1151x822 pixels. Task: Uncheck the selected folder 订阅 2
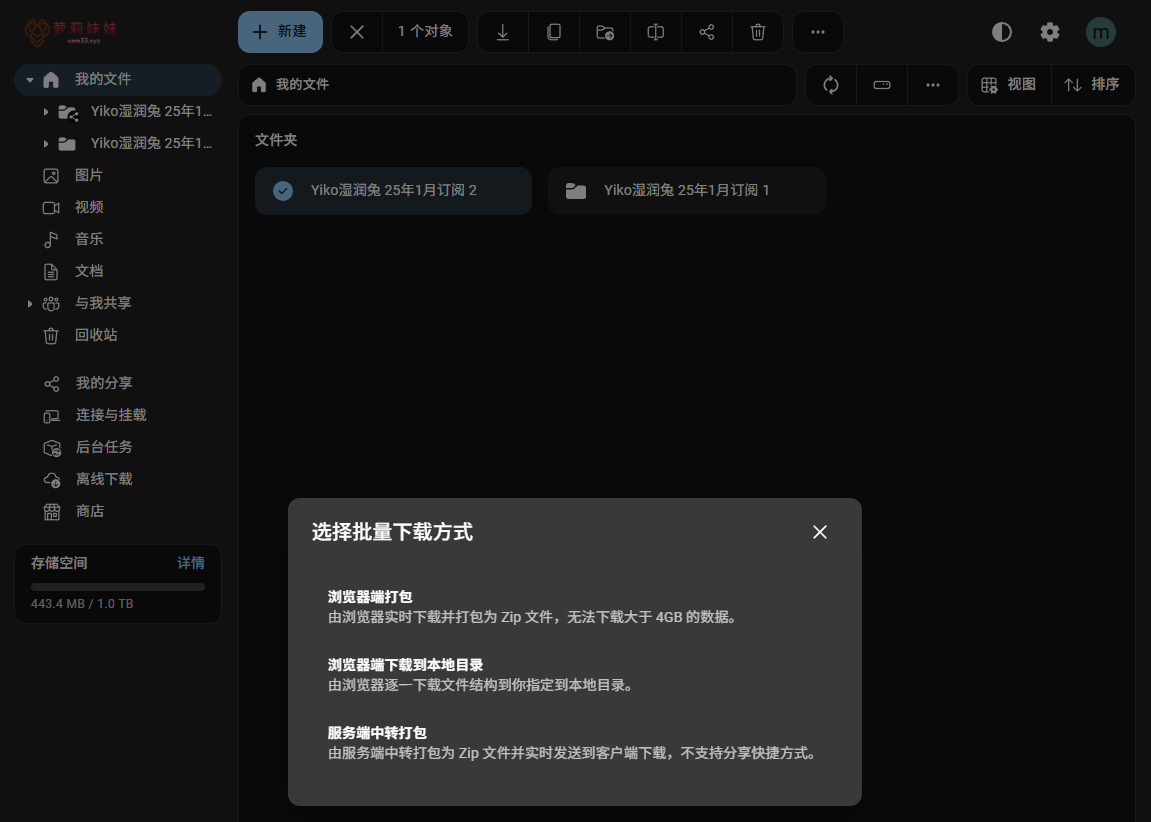(x=283, y=190)
